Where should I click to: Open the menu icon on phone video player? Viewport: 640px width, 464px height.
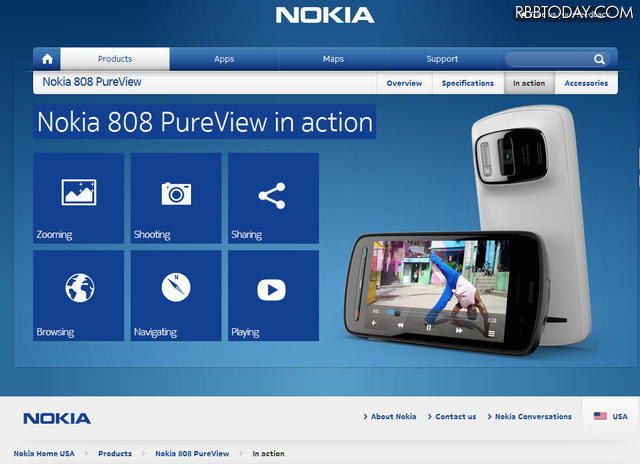491,334
